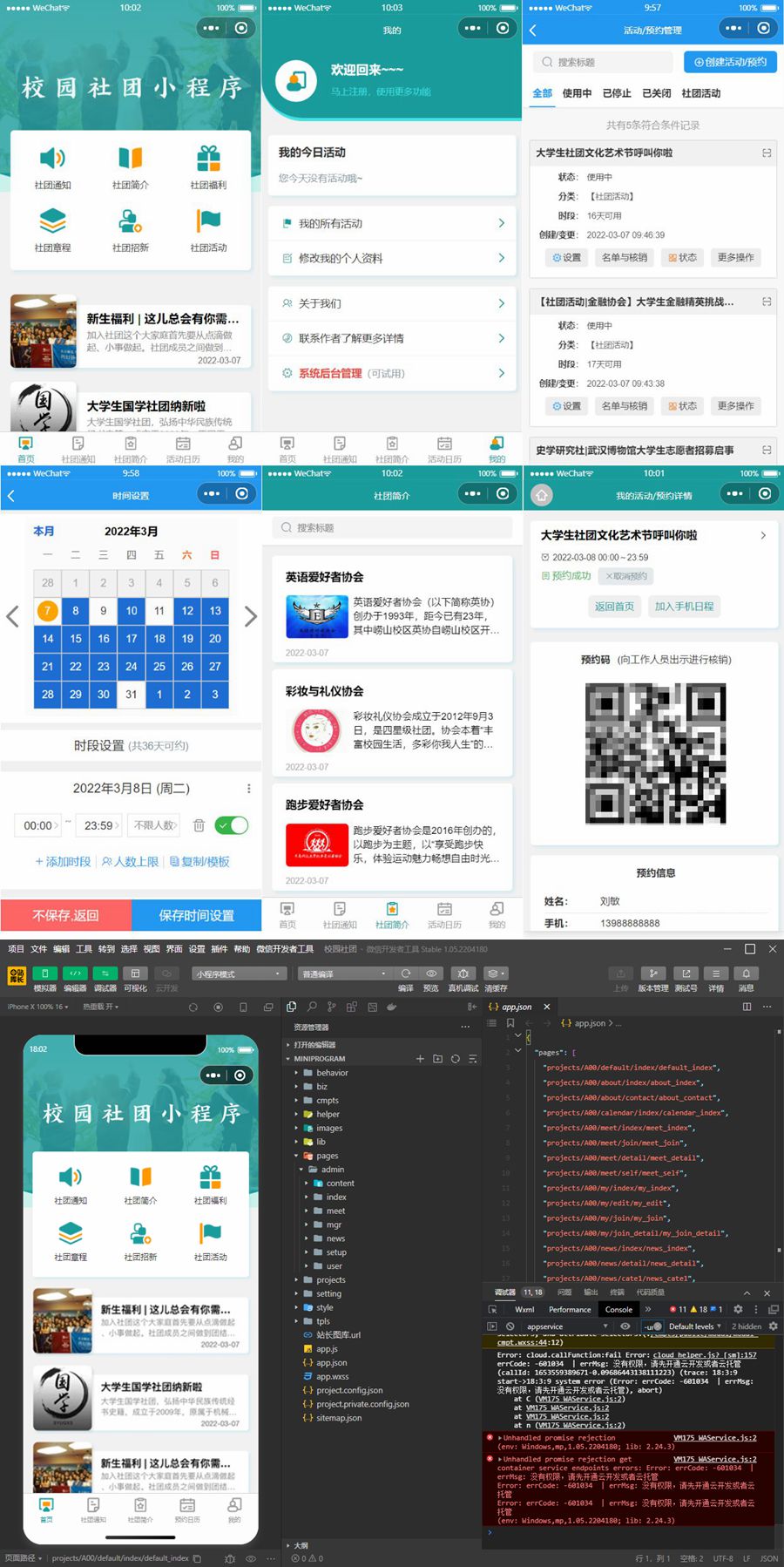Image resolution: width=784 pixels, height=1567 pixels.
Task: Expand the projects folder in the file tree
Action: tap(330, 1280)
